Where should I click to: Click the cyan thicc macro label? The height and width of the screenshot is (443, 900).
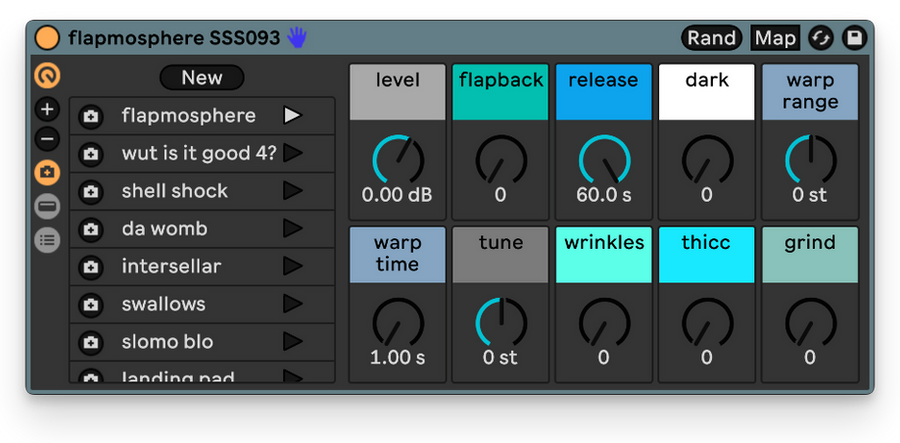[707, 254]
